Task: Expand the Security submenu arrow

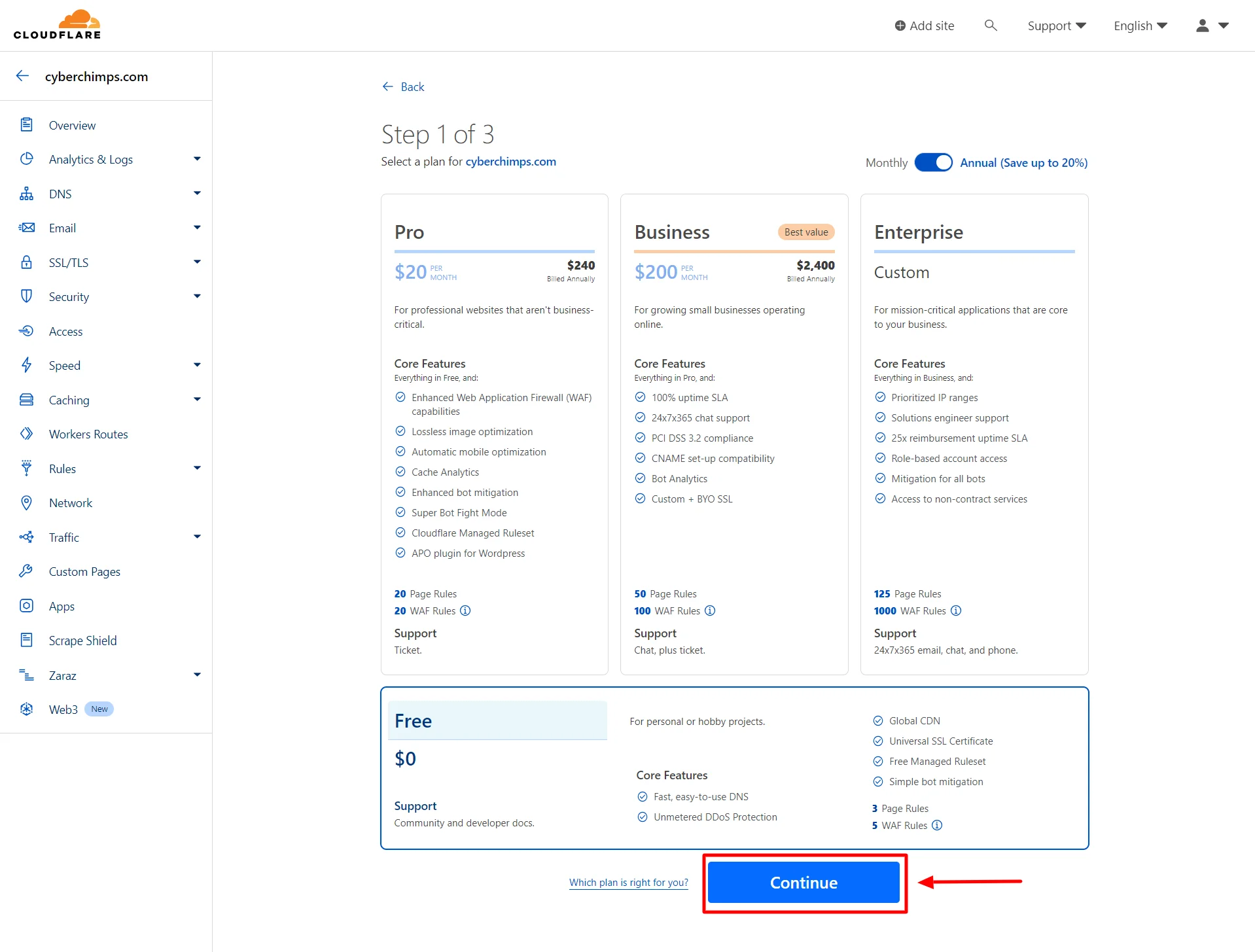Action: point(197,296)
